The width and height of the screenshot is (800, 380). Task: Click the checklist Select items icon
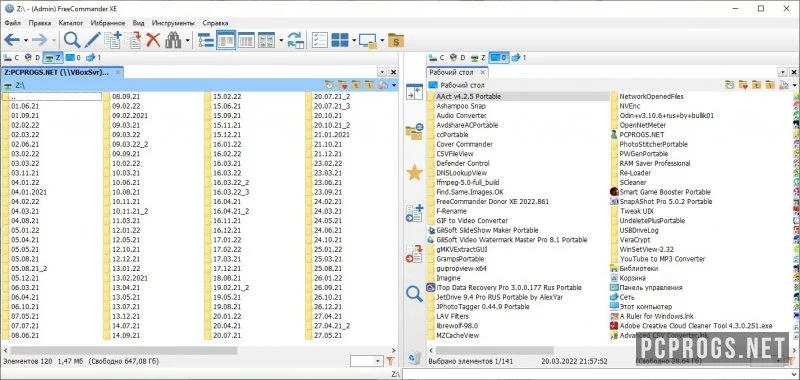[320, 40]
